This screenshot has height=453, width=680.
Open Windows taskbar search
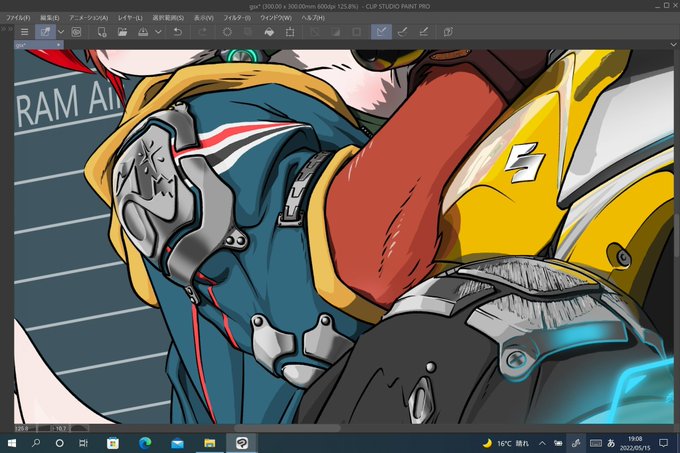(x=36, y=443)
